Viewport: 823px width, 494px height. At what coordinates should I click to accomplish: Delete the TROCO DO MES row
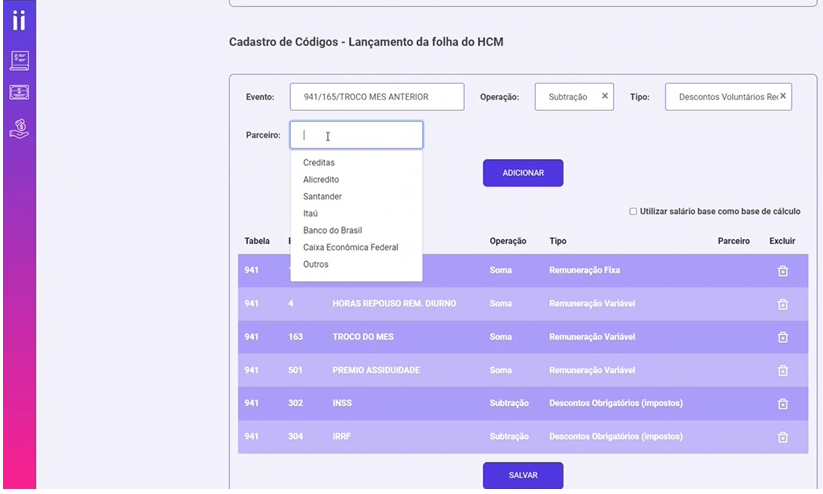click(783, 337)
